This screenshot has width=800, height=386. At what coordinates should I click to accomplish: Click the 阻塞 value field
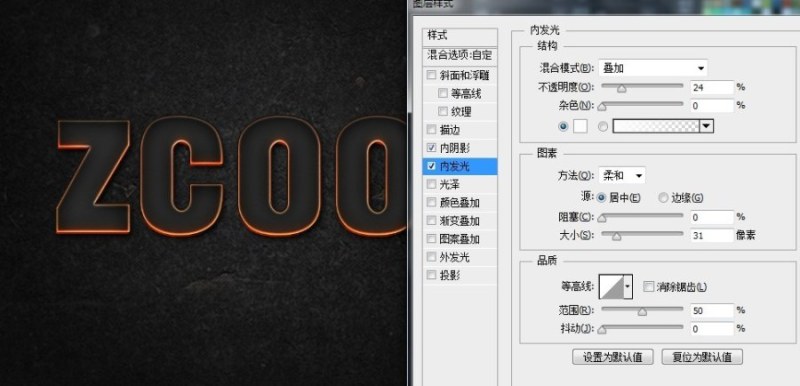point(712,217)
